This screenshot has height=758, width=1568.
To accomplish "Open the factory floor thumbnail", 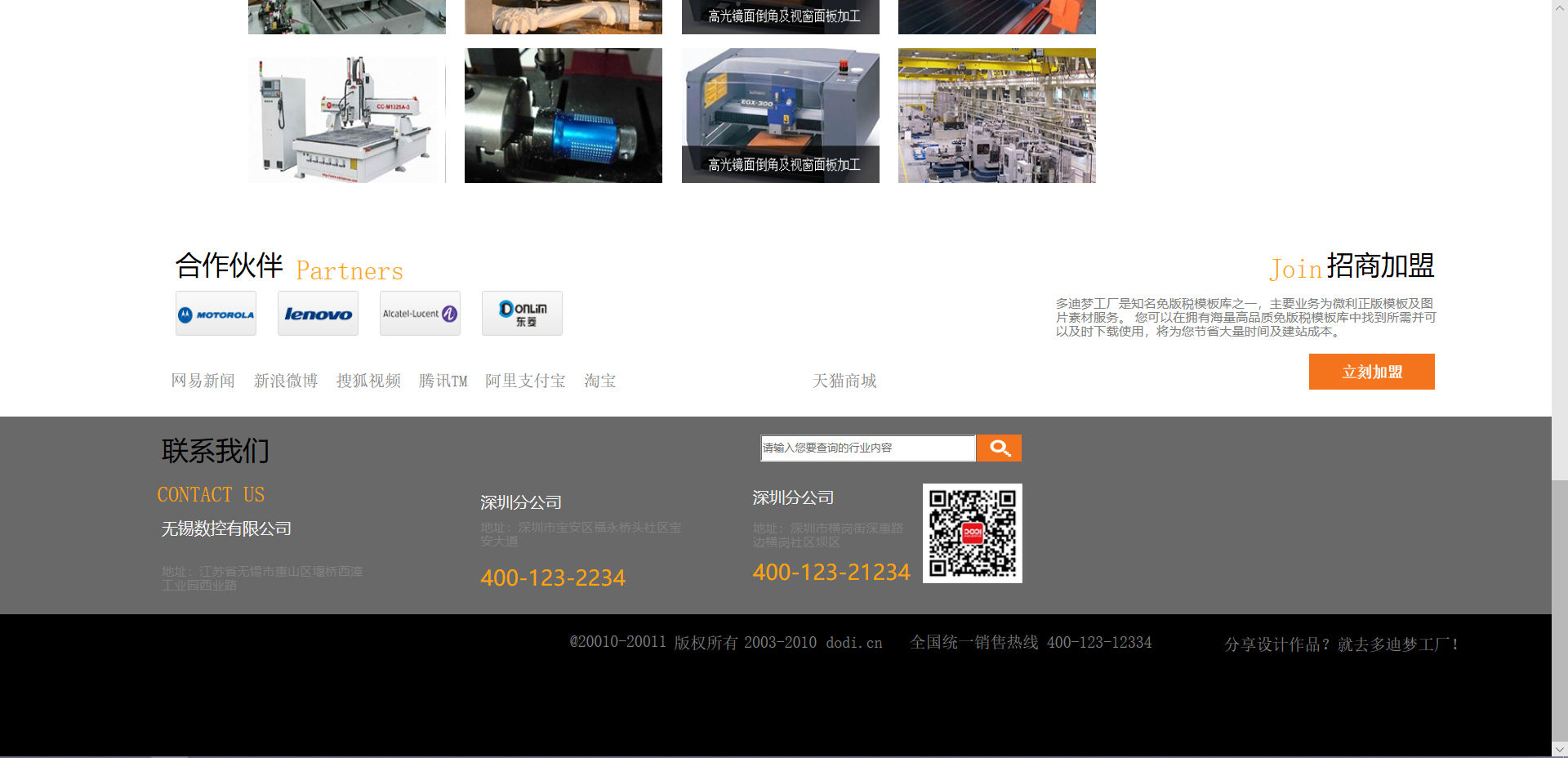I will point(996,116).
